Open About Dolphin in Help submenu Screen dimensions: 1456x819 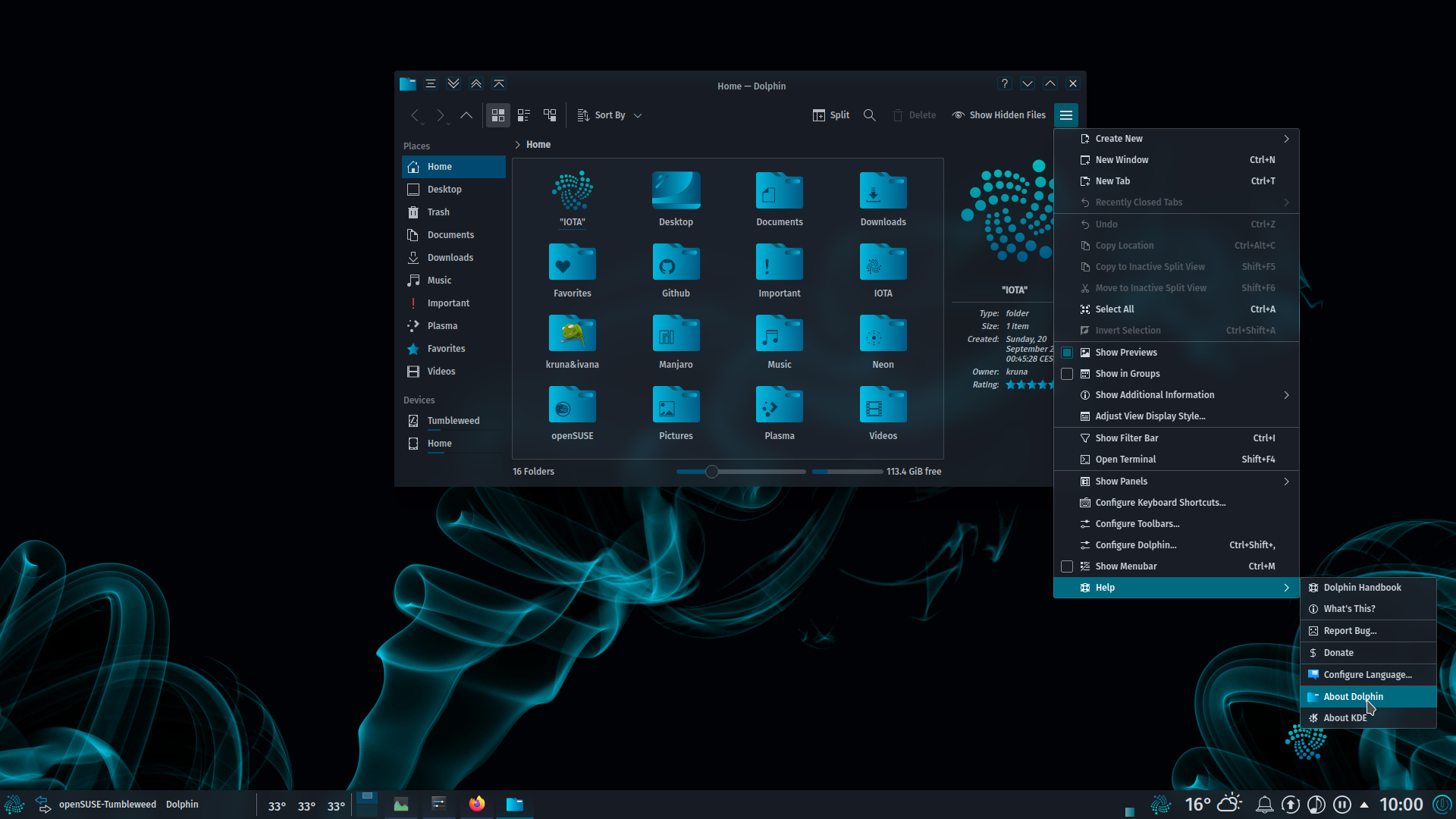[1368, 697]
